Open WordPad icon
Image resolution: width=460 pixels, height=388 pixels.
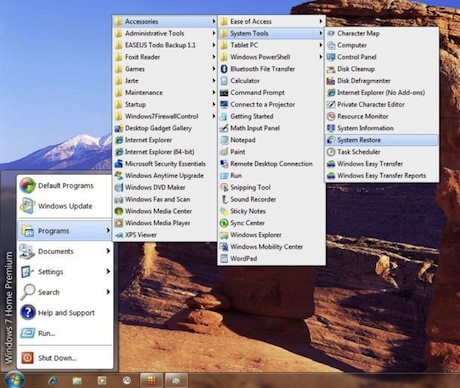(x=224, y=258)
